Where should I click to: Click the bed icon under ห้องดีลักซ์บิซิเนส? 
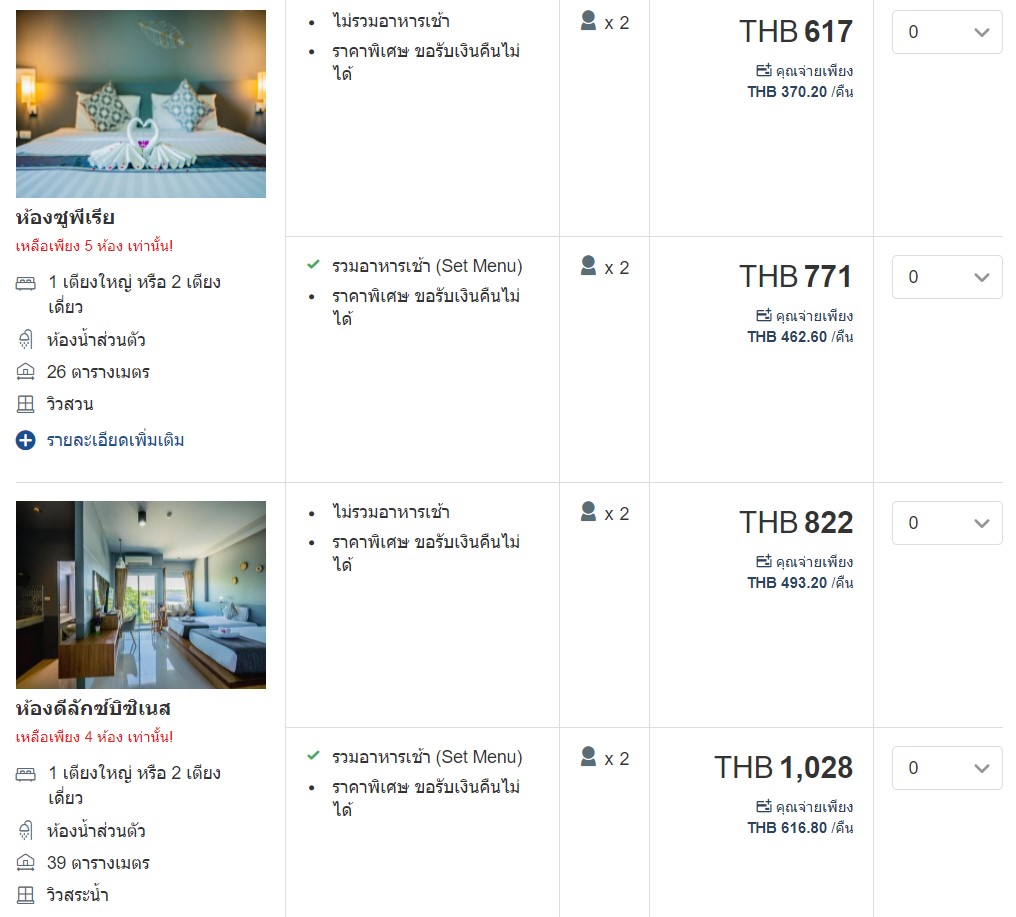coord(26,774)
